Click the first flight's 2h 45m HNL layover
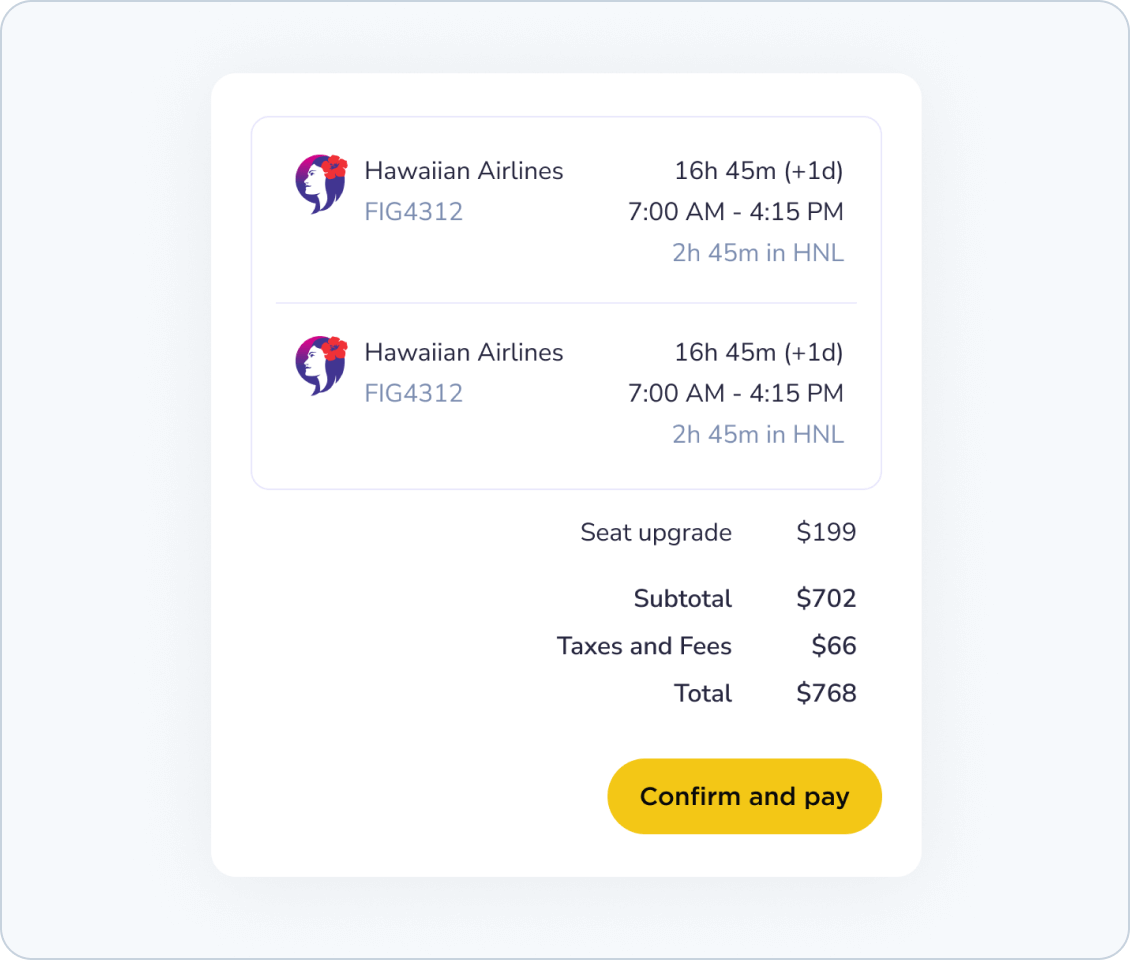Image resolution: width=1130 pixels, height=960 pixels. pos(757,253)
